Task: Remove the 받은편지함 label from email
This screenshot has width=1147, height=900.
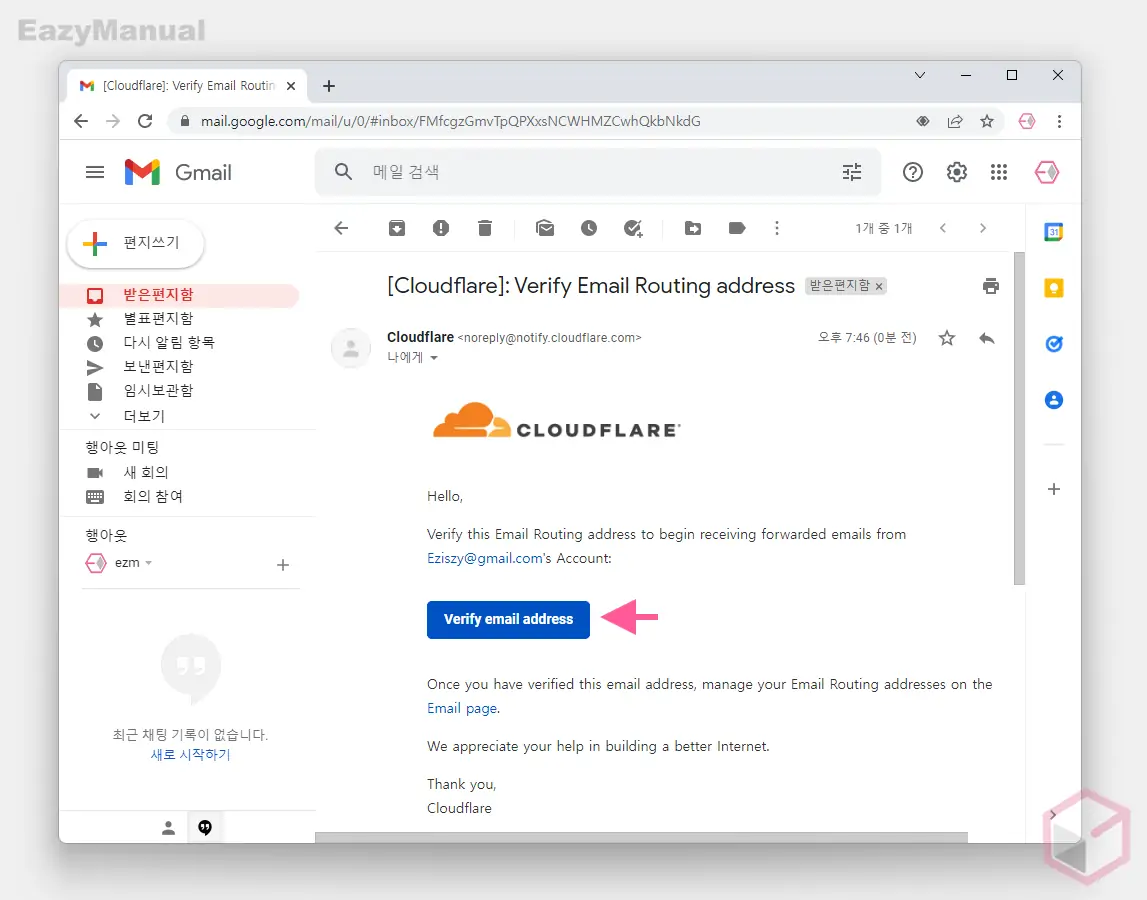Action: (x=879, y=287)
